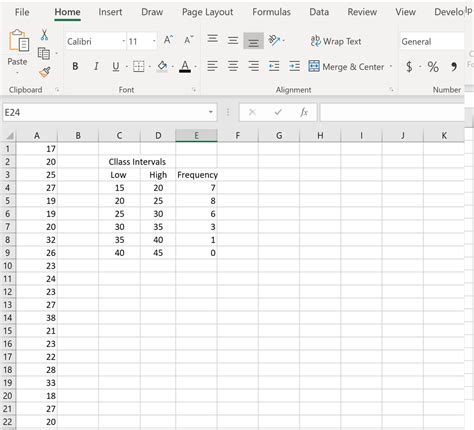Center text horizontally in cell
This screenshot has width=474, height=430.
coord(233,66)
